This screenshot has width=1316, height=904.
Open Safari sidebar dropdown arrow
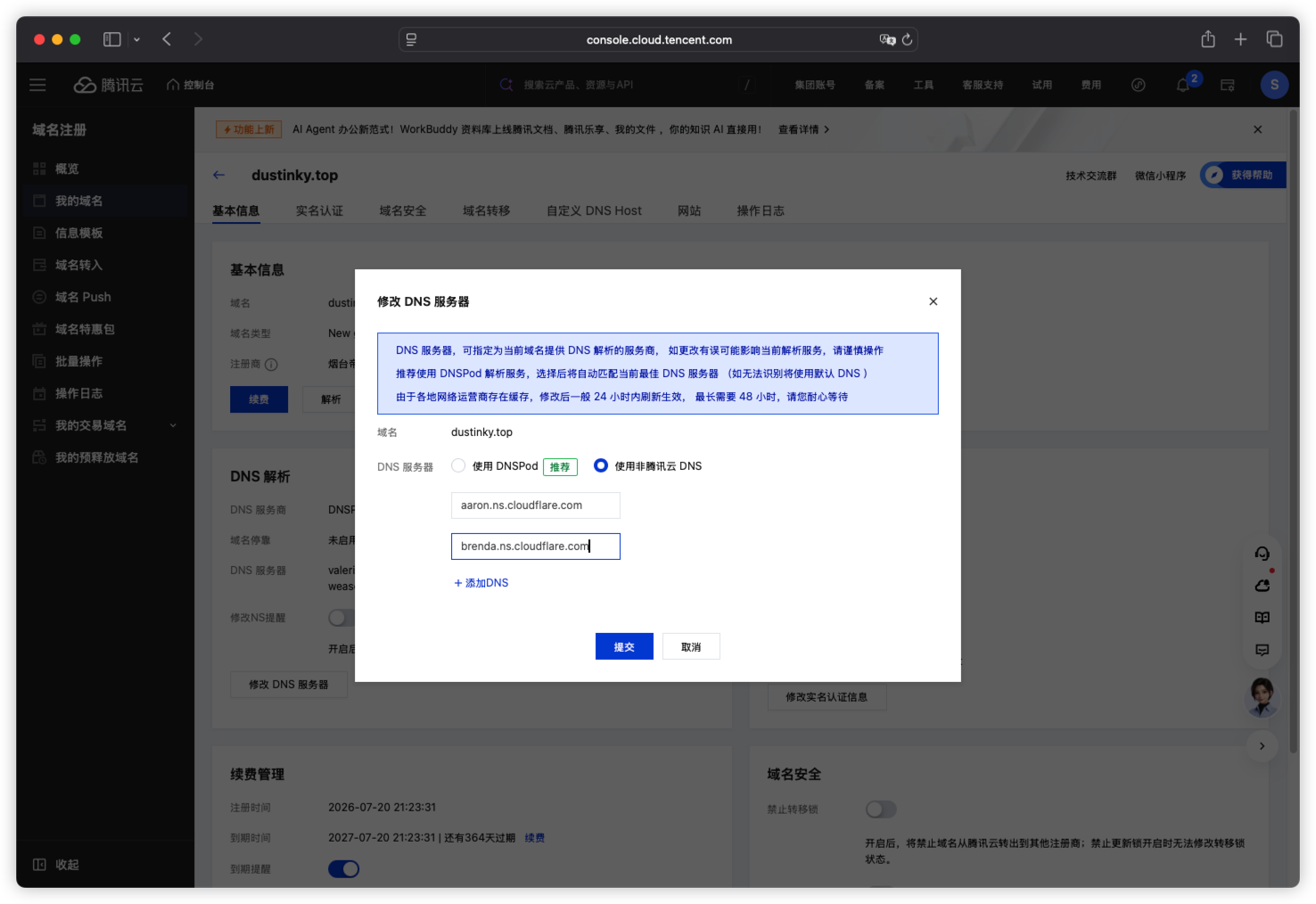point(136,39)
